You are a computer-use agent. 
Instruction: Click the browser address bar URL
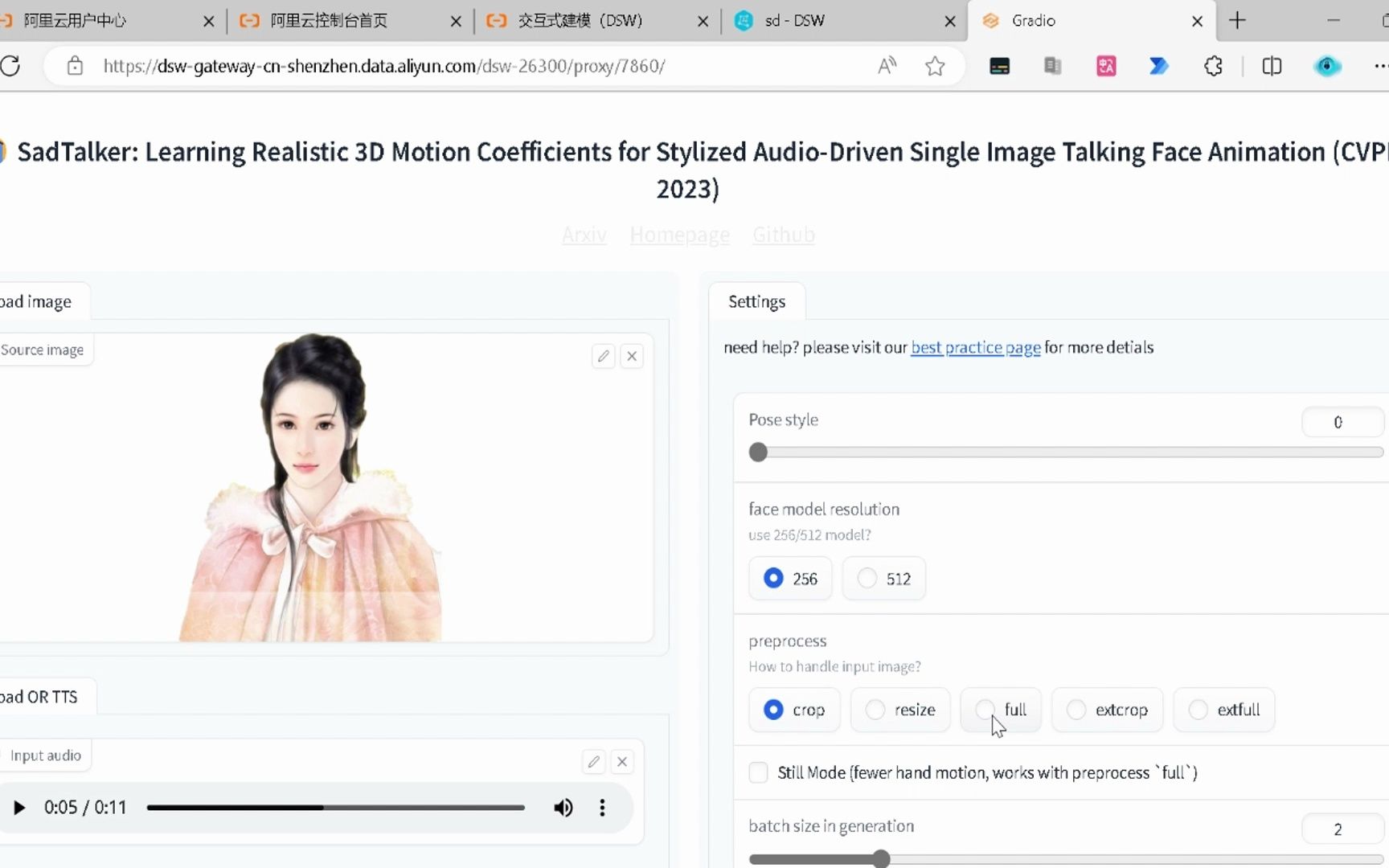(384, 66)
